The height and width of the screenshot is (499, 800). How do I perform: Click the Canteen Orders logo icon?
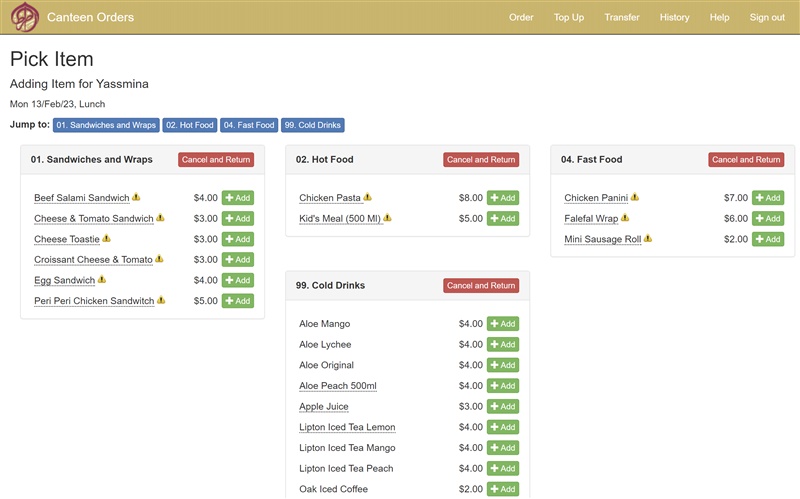coord(25,17)
